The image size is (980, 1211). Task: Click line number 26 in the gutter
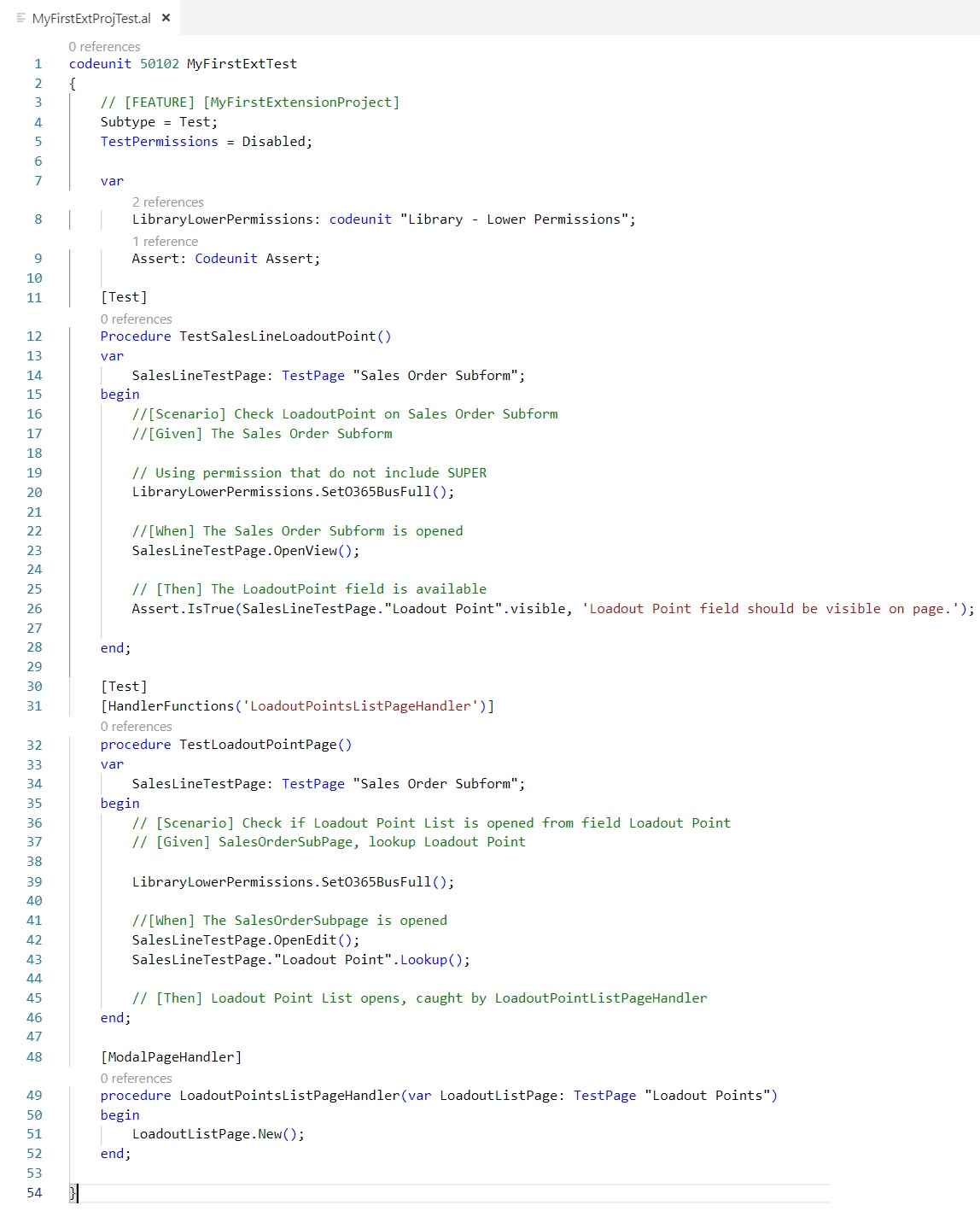pyautogui.click(x=34, y=609)
